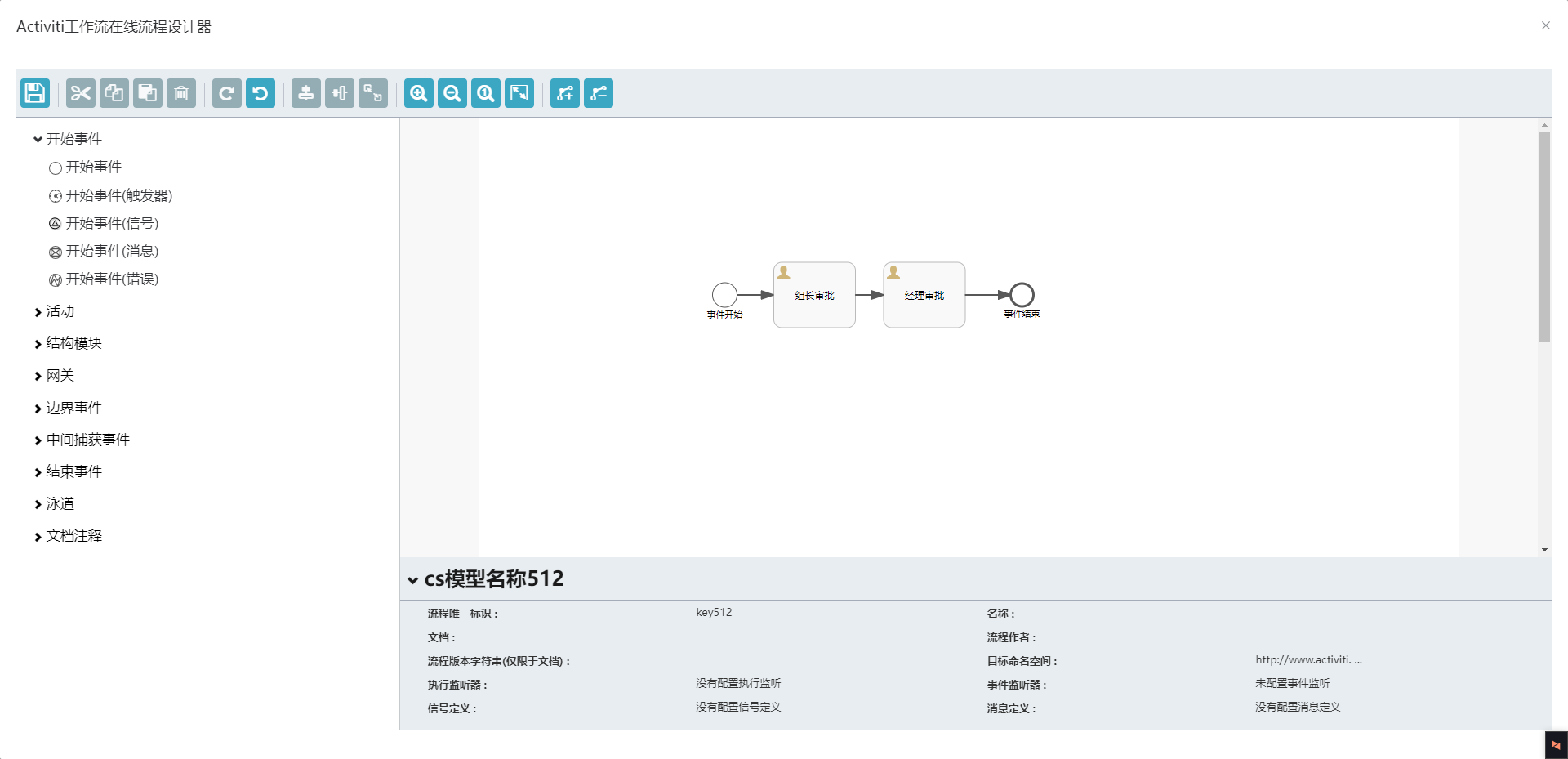Select the 开始事件(触发器) stencil item

[x=110, y=195]
